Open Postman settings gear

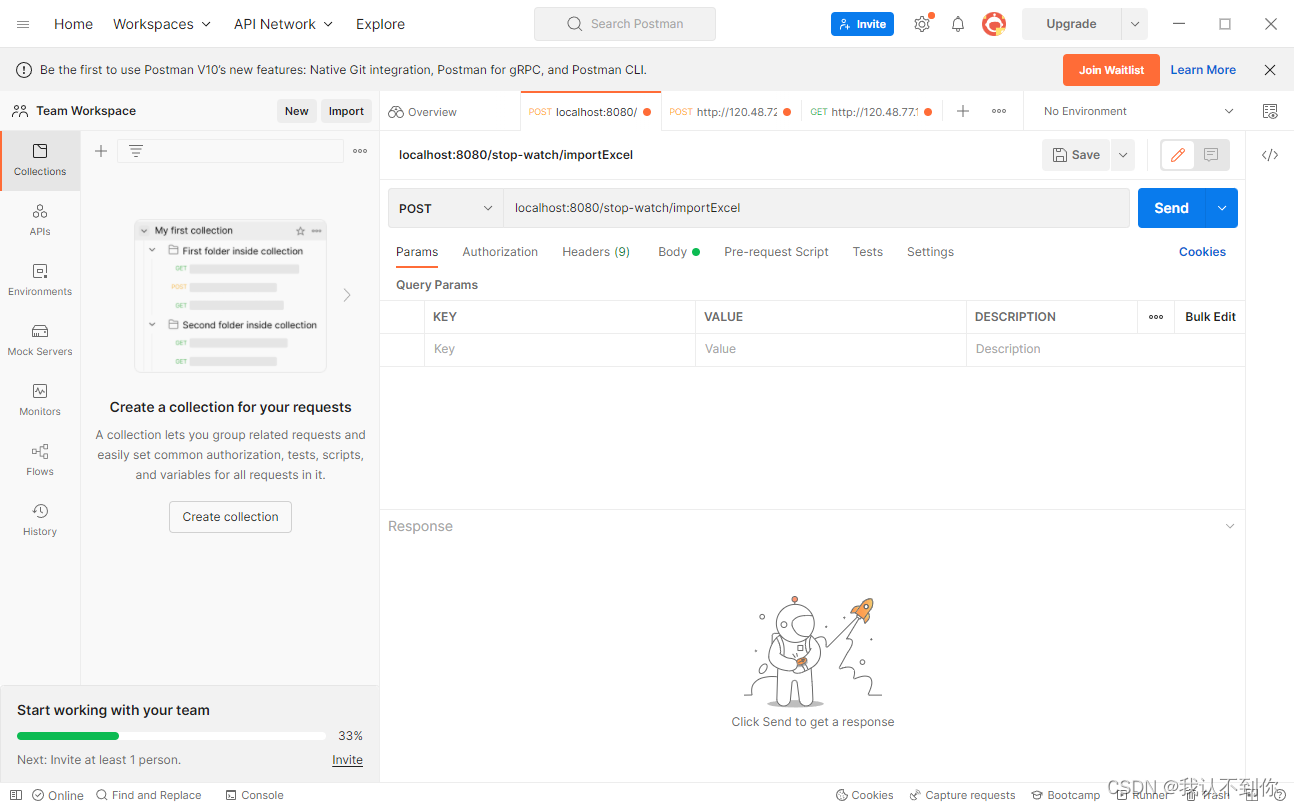pyautogui.click(x=922, y=24)
